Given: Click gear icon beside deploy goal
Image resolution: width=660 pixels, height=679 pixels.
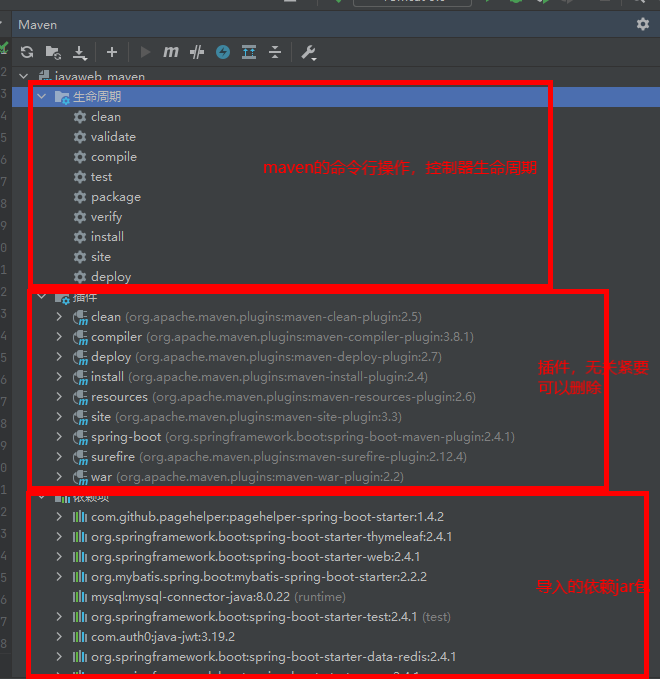Looking at the screenshot, I should (x=80, y=277).
